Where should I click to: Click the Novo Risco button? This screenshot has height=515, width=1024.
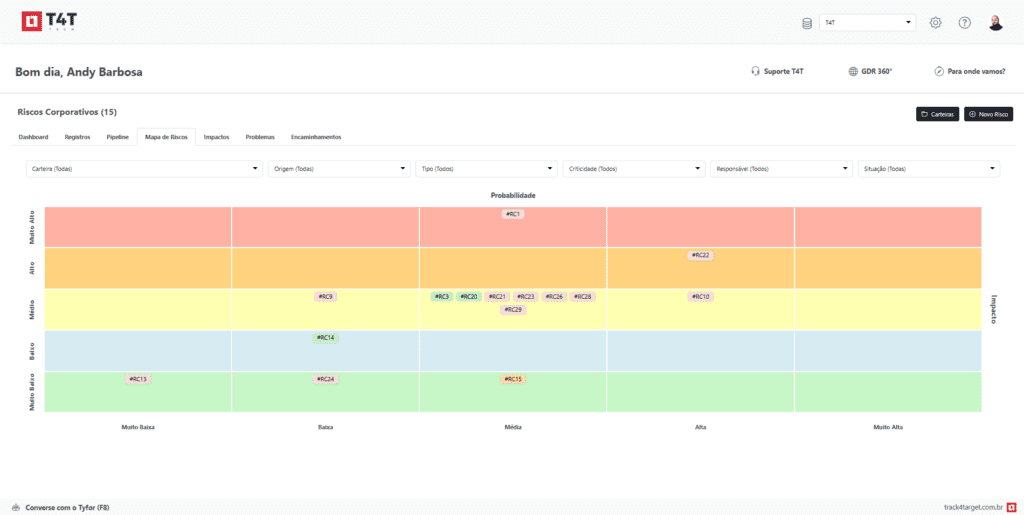point(988,115)
